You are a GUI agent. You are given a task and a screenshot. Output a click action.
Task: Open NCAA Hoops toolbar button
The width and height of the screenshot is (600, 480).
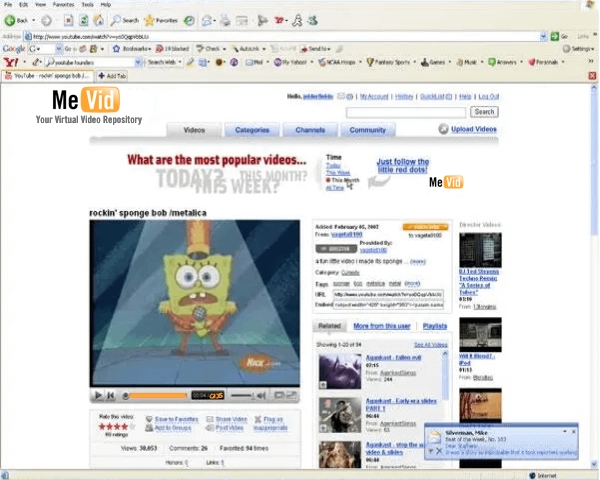[337, 62]
